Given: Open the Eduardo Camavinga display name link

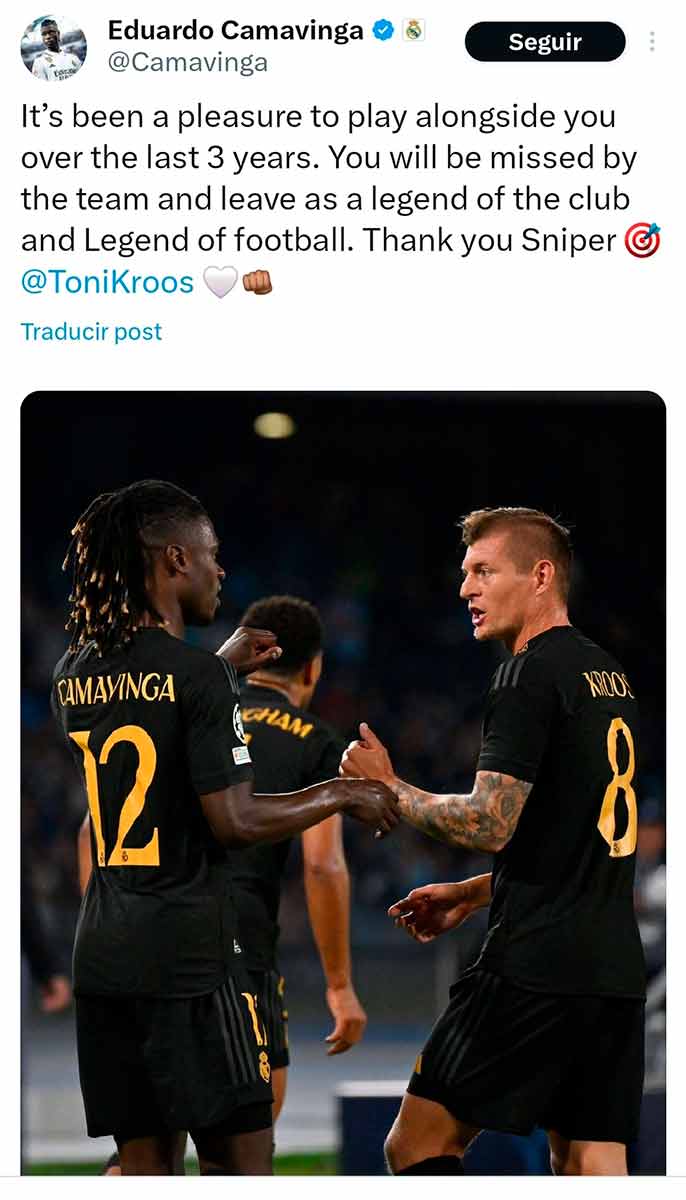Looking at the screenshot, I should tap(235, 31).
